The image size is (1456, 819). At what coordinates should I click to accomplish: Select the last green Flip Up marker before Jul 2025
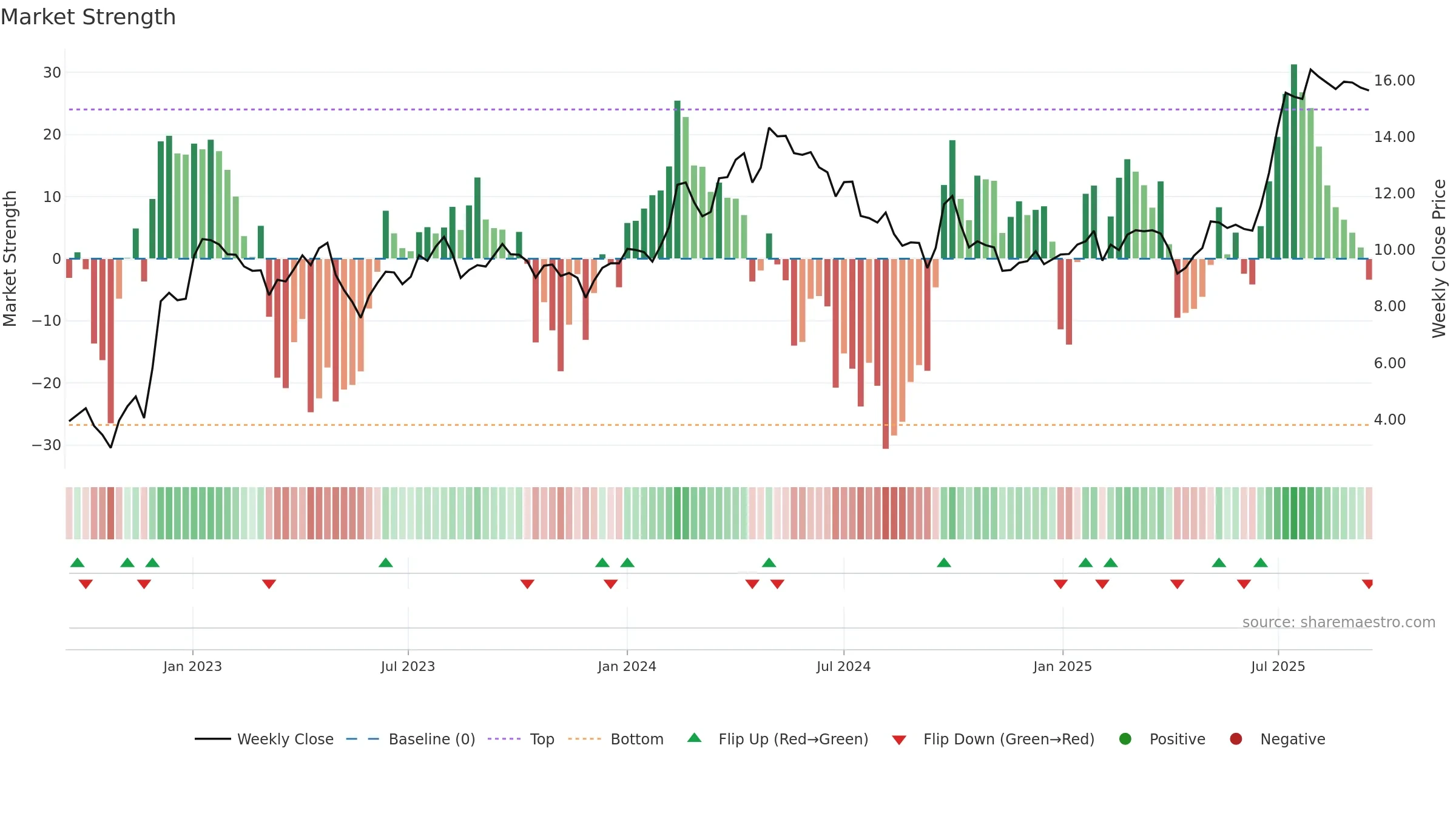coord(1261,562)
